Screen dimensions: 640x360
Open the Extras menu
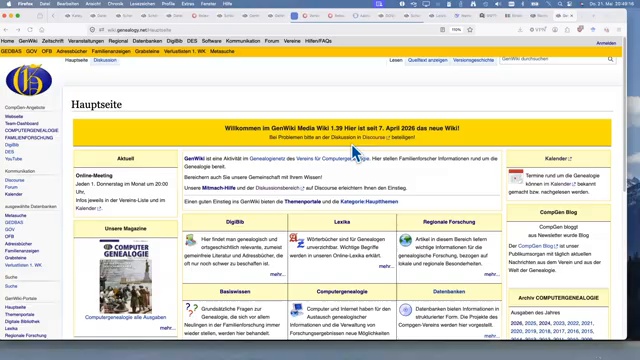pyautogui.click(x=188, y=4)
